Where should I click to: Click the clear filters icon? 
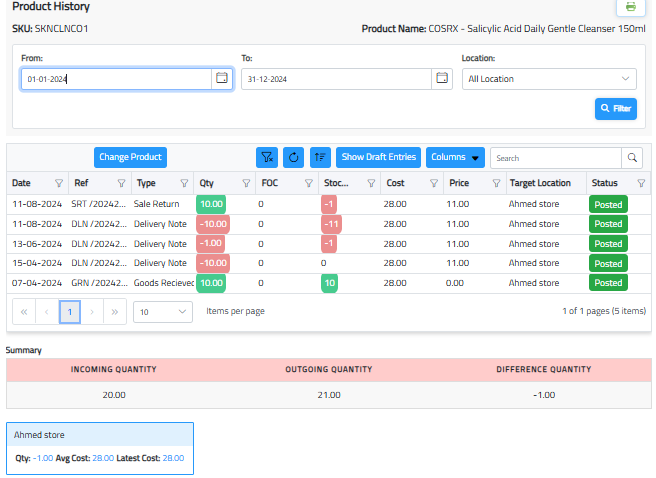click(x=267, y=157)
